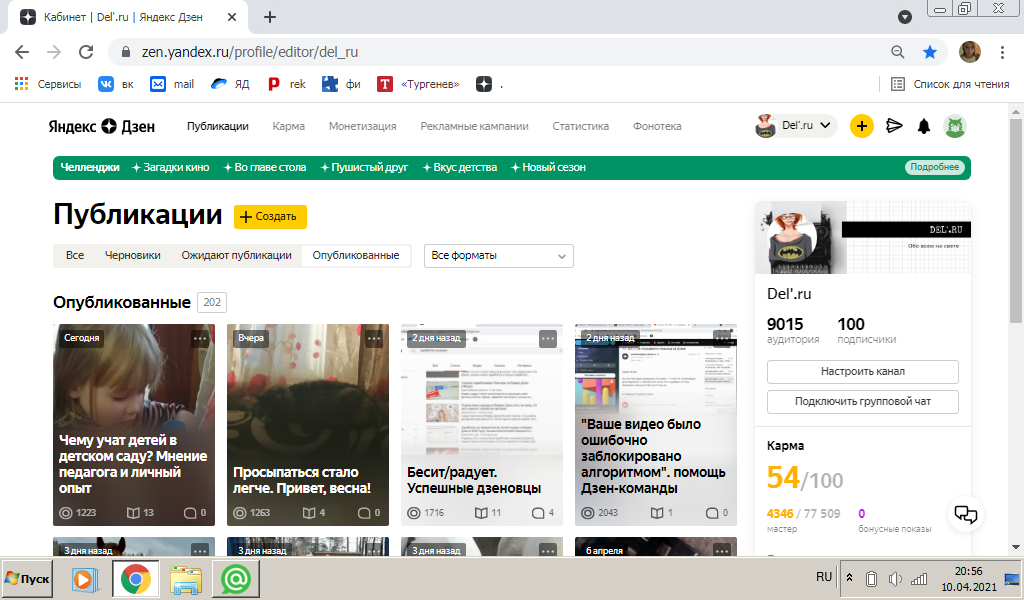Open the Вкус детства challenge link
The width and height of the screenshot is (1024, 600).
coord(460,167)
